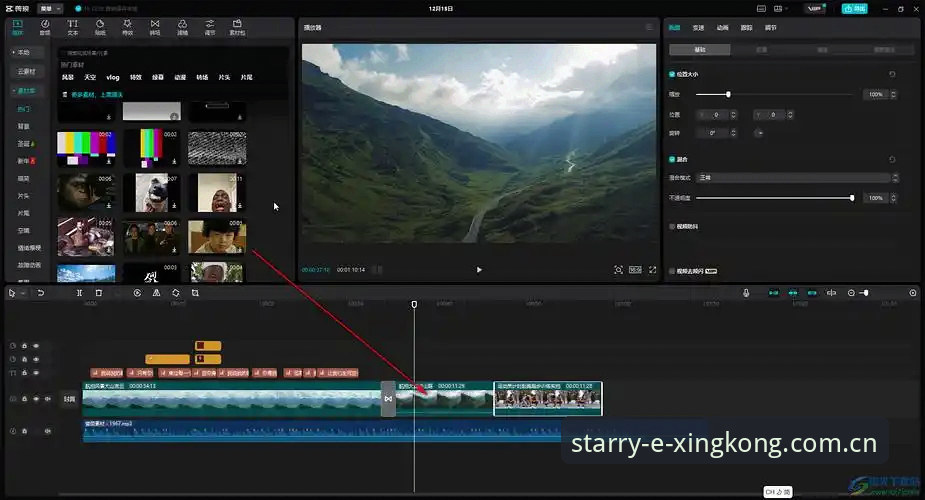Click the Export button at top right
The image size is (925, 500).
pyautogui.click(x=854, y=9)
